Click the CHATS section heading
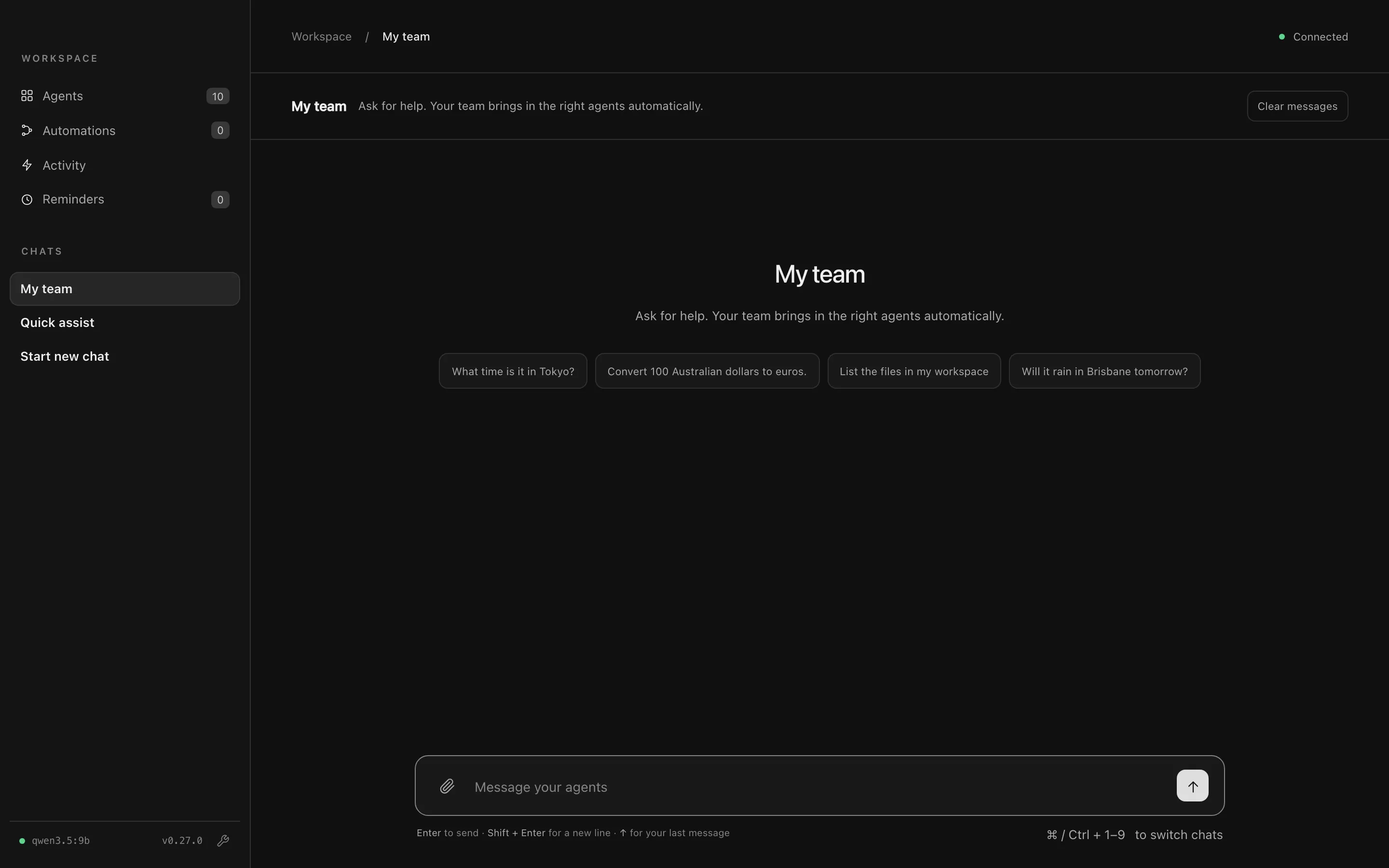Screen dimensions: 1389x868 [x=42, y=251]
